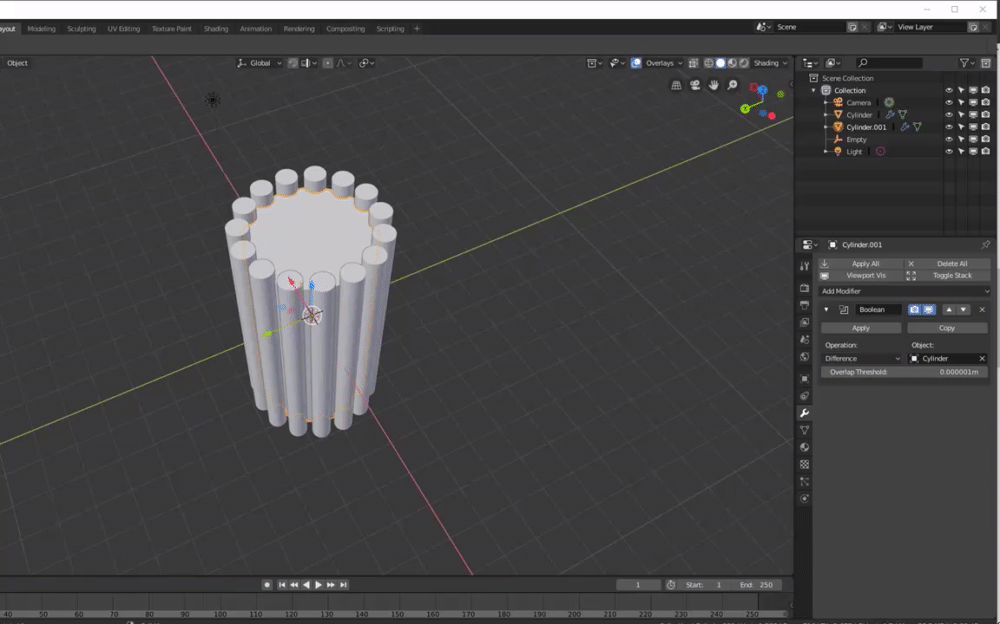Screen dimensions: 1000x624
Task: Open the World properties tab
Action: pos(805,357)
